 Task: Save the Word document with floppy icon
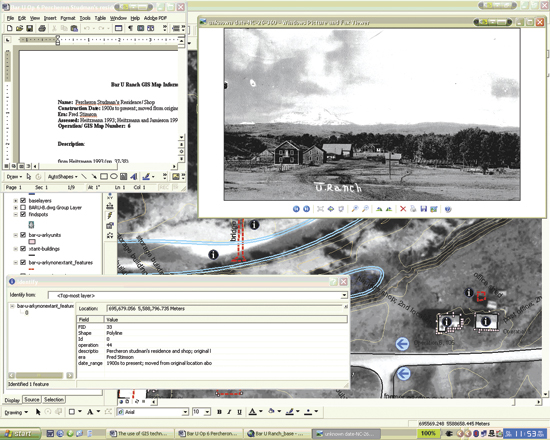pyautogui.click(x=29, y=28)
